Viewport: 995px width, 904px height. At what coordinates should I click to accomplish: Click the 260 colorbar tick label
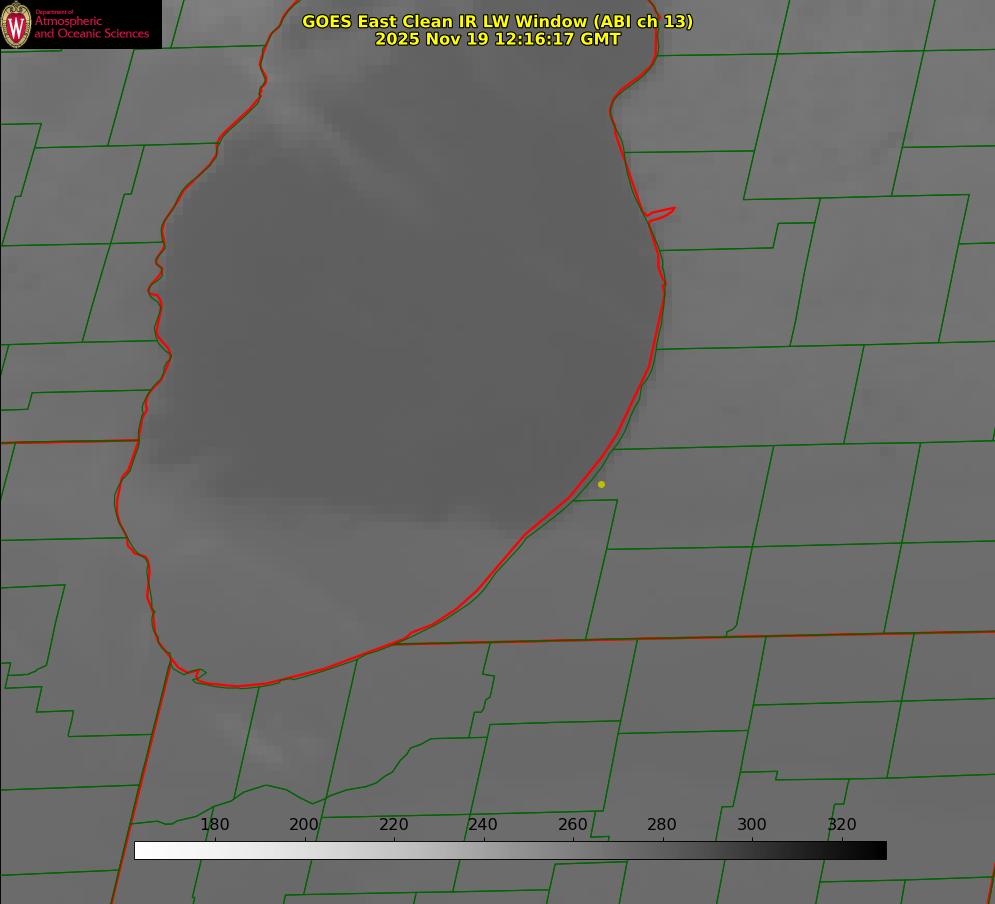(x=572, y=825)
